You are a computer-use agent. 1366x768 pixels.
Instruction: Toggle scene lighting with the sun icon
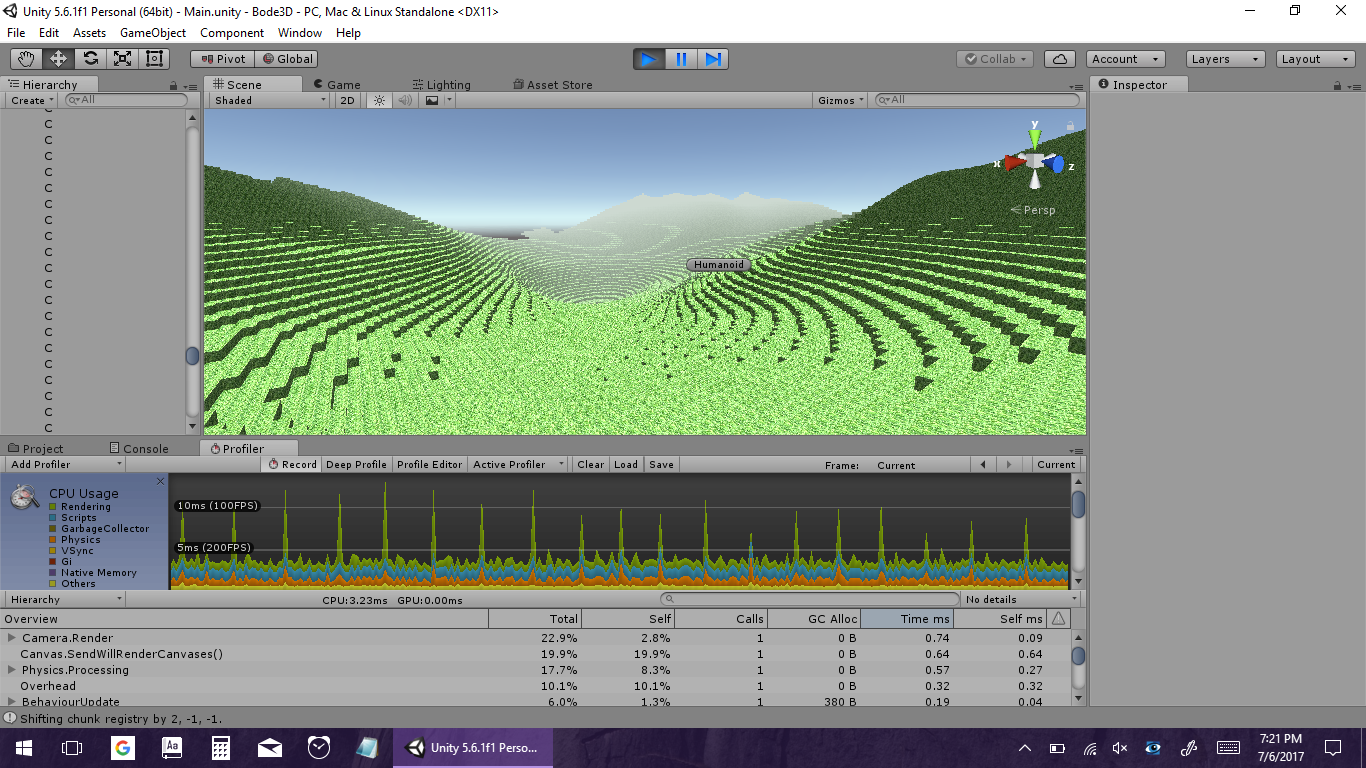[x=379, y=100]
